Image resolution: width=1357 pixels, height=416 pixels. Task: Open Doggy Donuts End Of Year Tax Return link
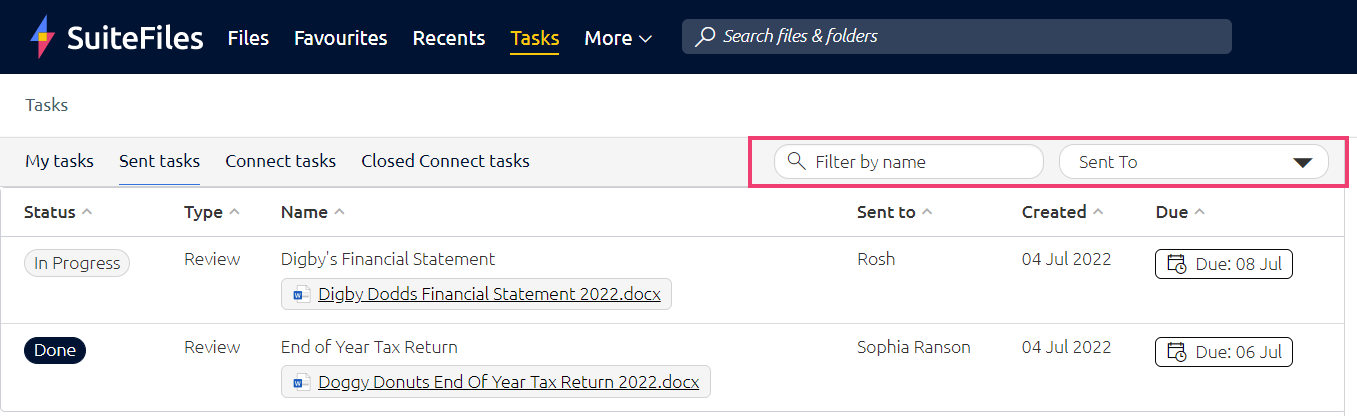[508, 382]
